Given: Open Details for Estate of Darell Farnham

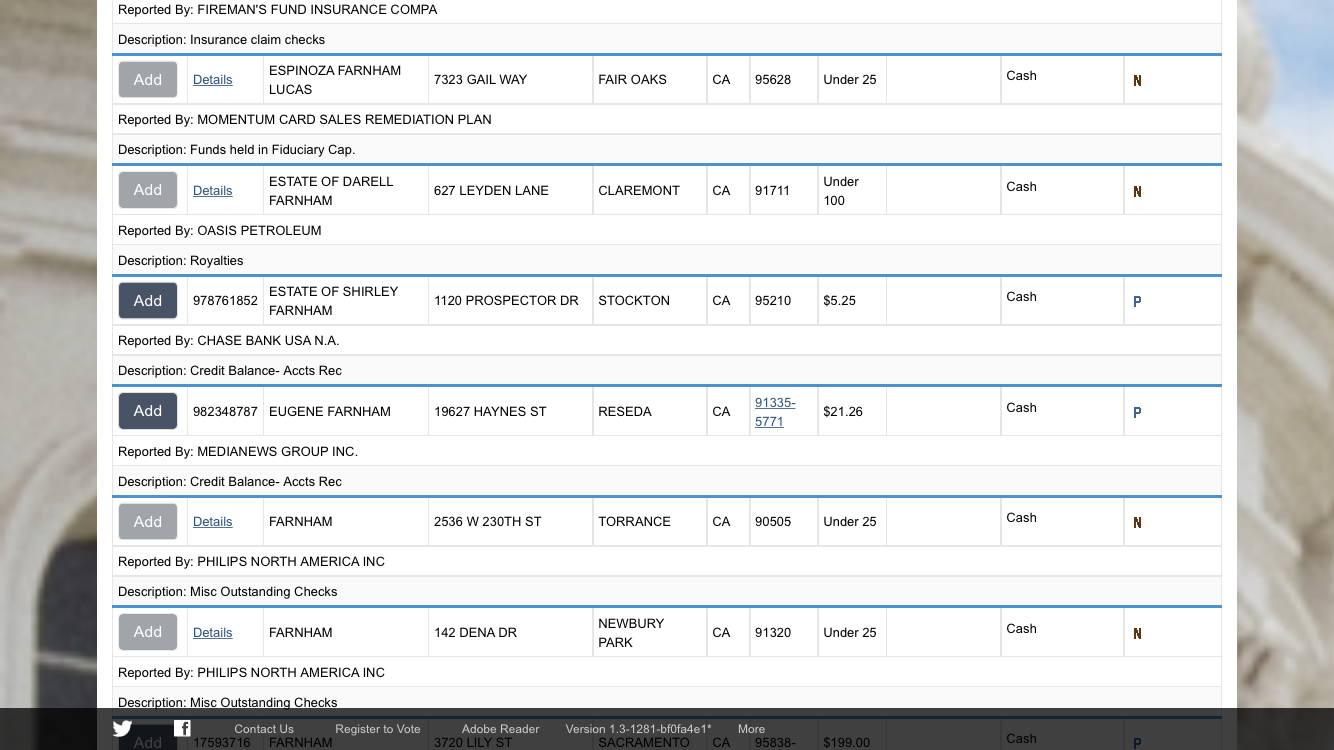Looking at the screenshot, I should (213, 190).
